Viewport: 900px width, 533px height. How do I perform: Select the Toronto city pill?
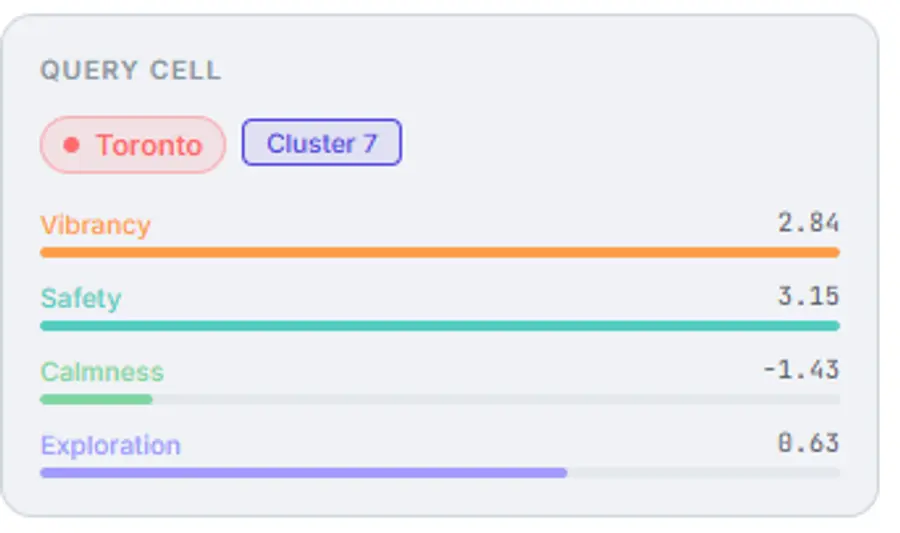(x=133, y=145)
